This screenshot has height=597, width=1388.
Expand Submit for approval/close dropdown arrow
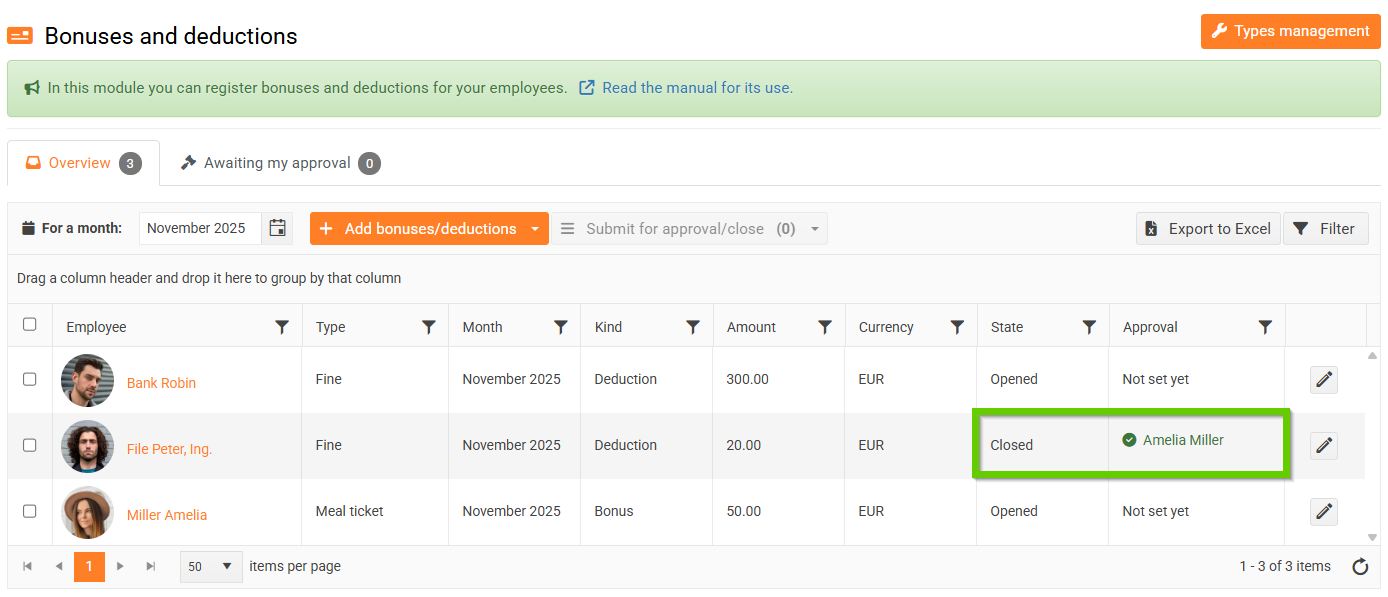[x=814, y=229]
